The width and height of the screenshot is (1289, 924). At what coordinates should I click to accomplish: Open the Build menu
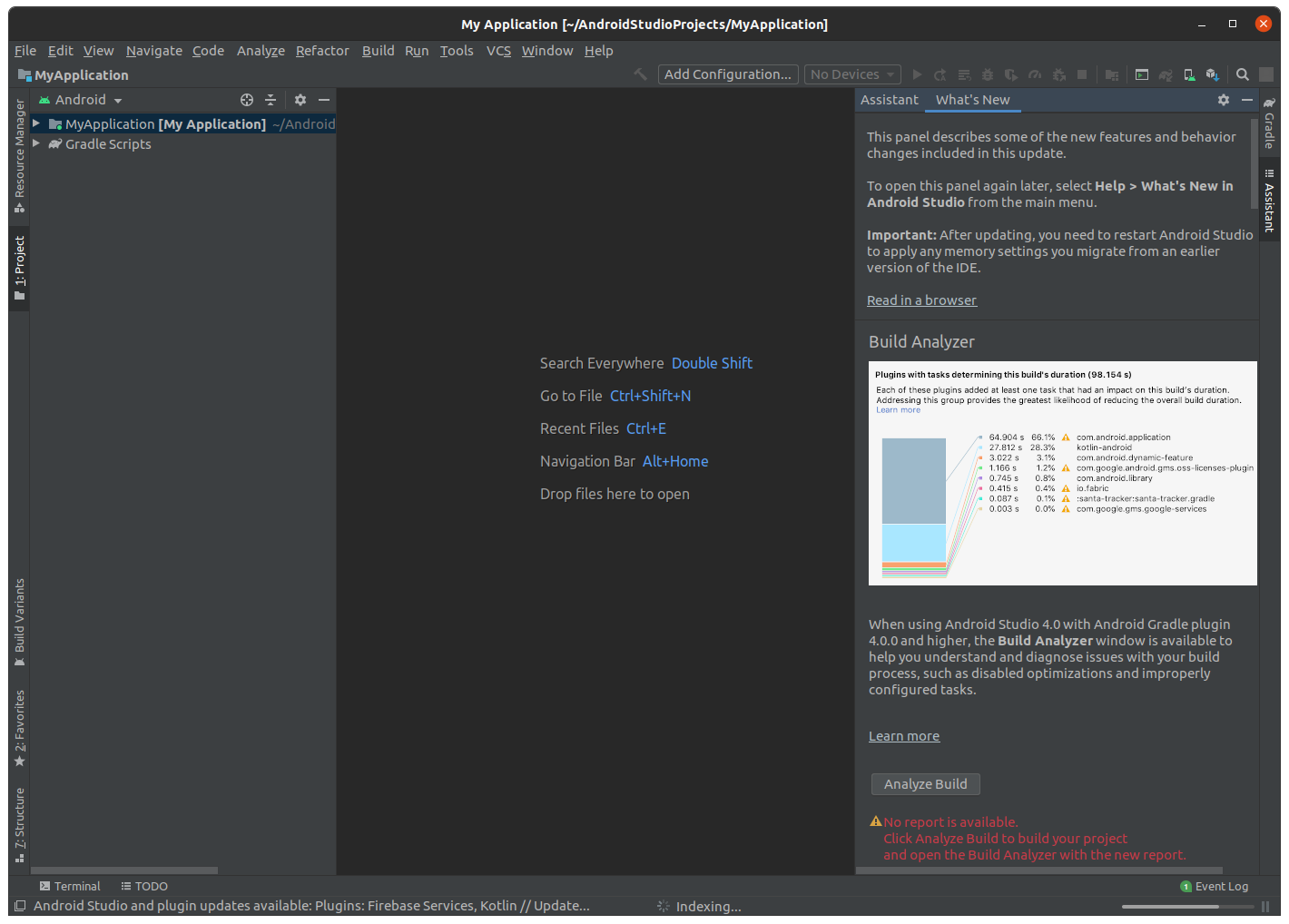(378, 51)
